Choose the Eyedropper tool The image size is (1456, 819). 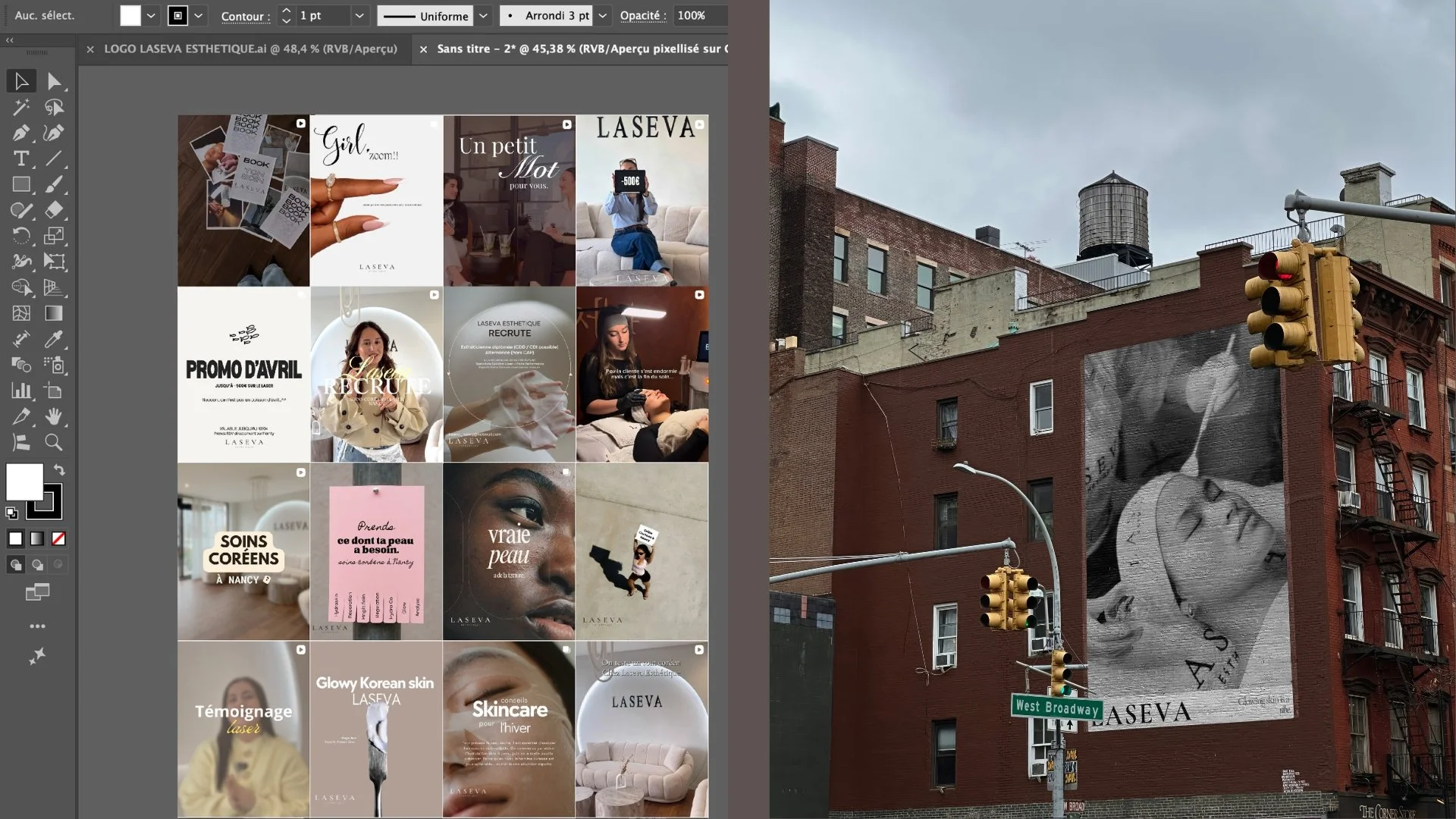click(x=53, y=339)
